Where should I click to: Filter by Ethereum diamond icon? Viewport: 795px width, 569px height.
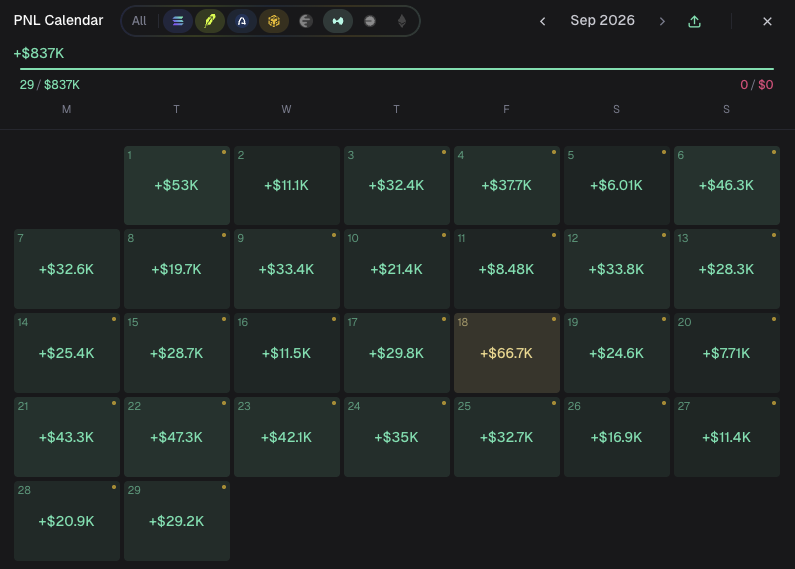tap(402, 21)
